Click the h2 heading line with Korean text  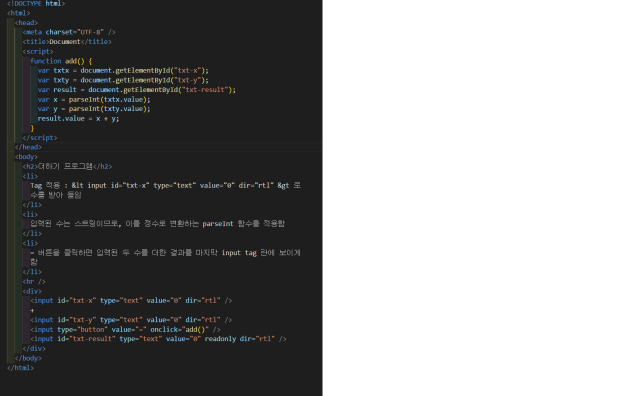(x=67, y=167)
